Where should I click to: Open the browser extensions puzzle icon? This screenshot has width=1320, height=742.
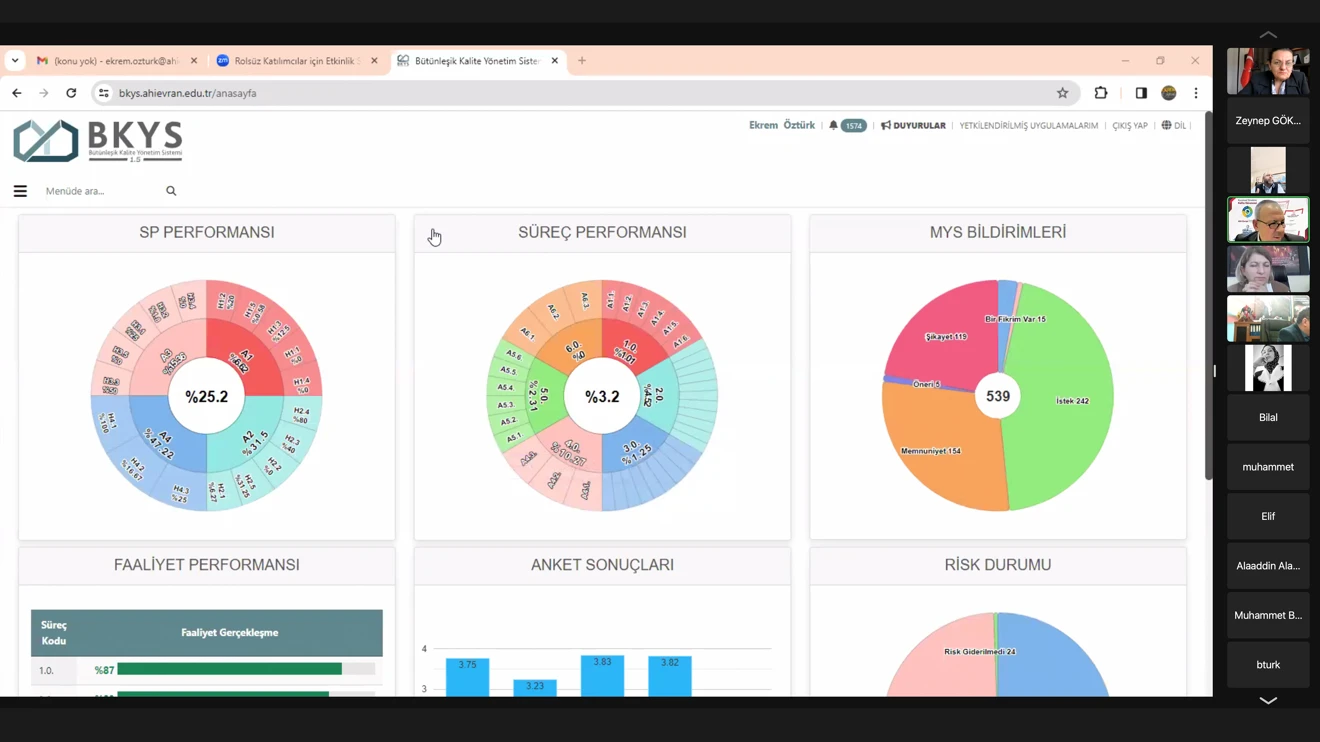pyautogui.click(x=1101, y=93)
